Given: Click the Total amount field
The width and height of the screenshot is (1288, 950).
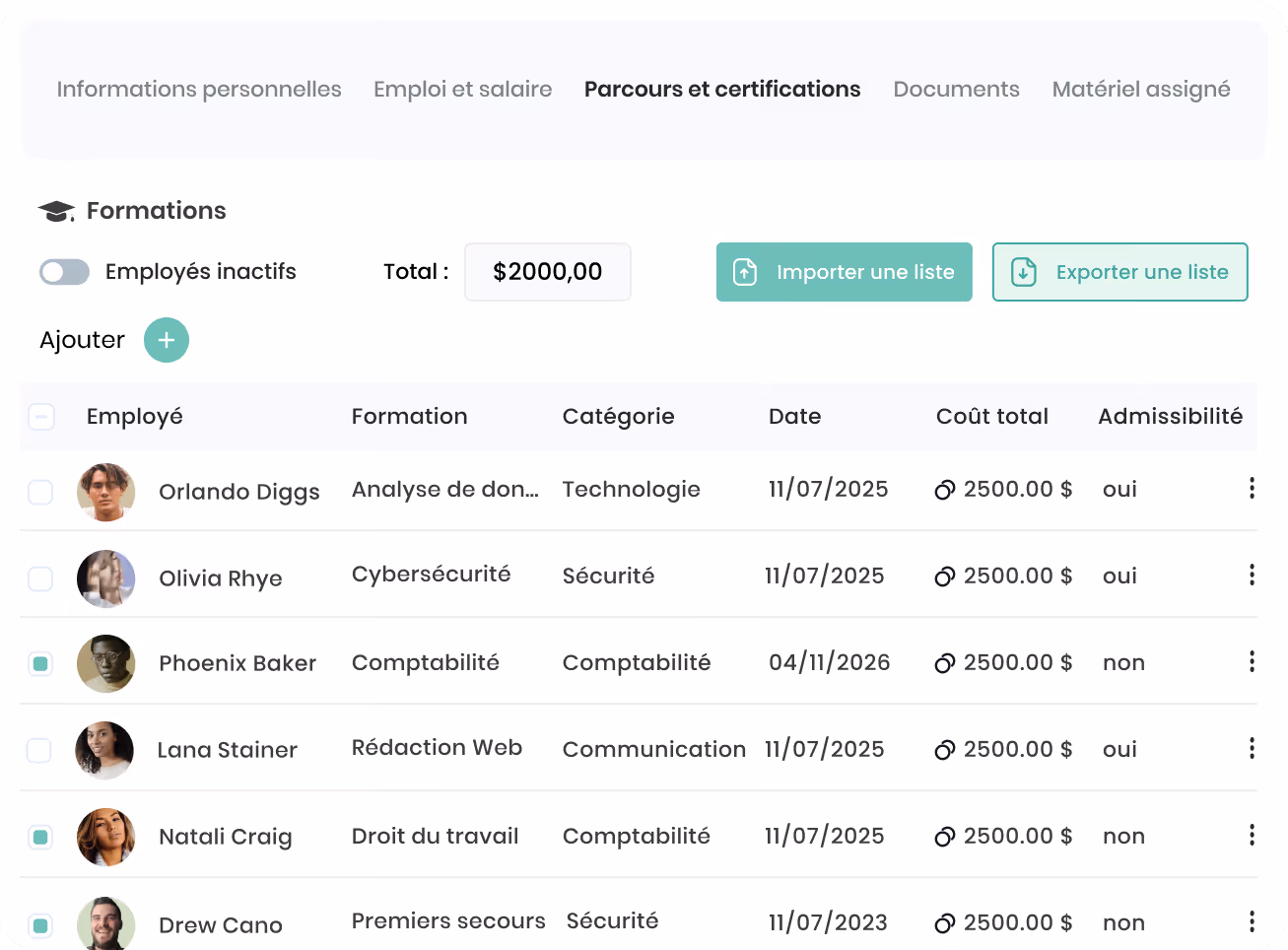Looking at the screenshot, I should point(548,272).
